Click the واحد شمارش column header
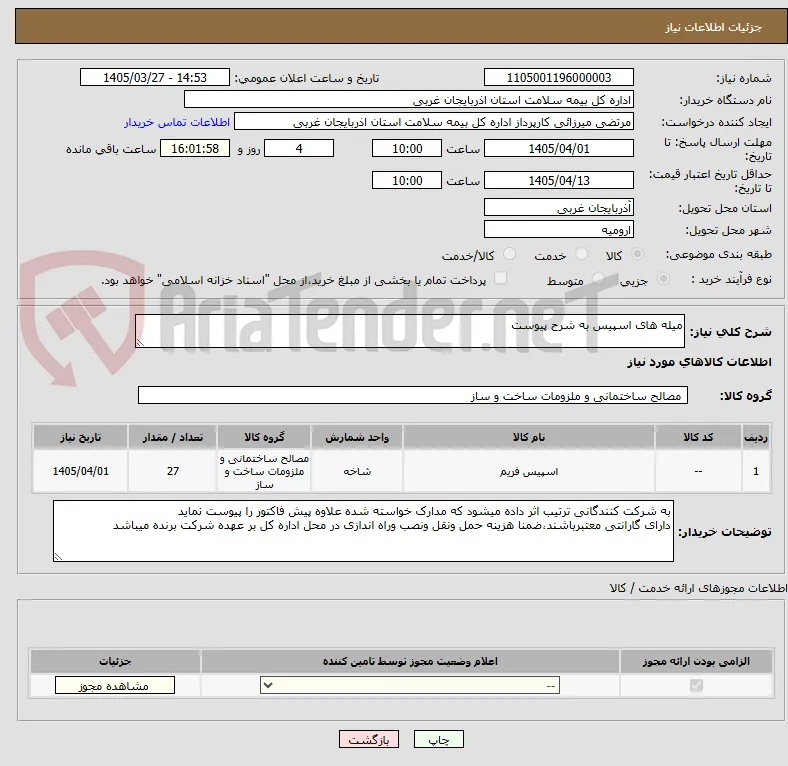The width and height of the screenshot is (788, 766). [357, 437]
